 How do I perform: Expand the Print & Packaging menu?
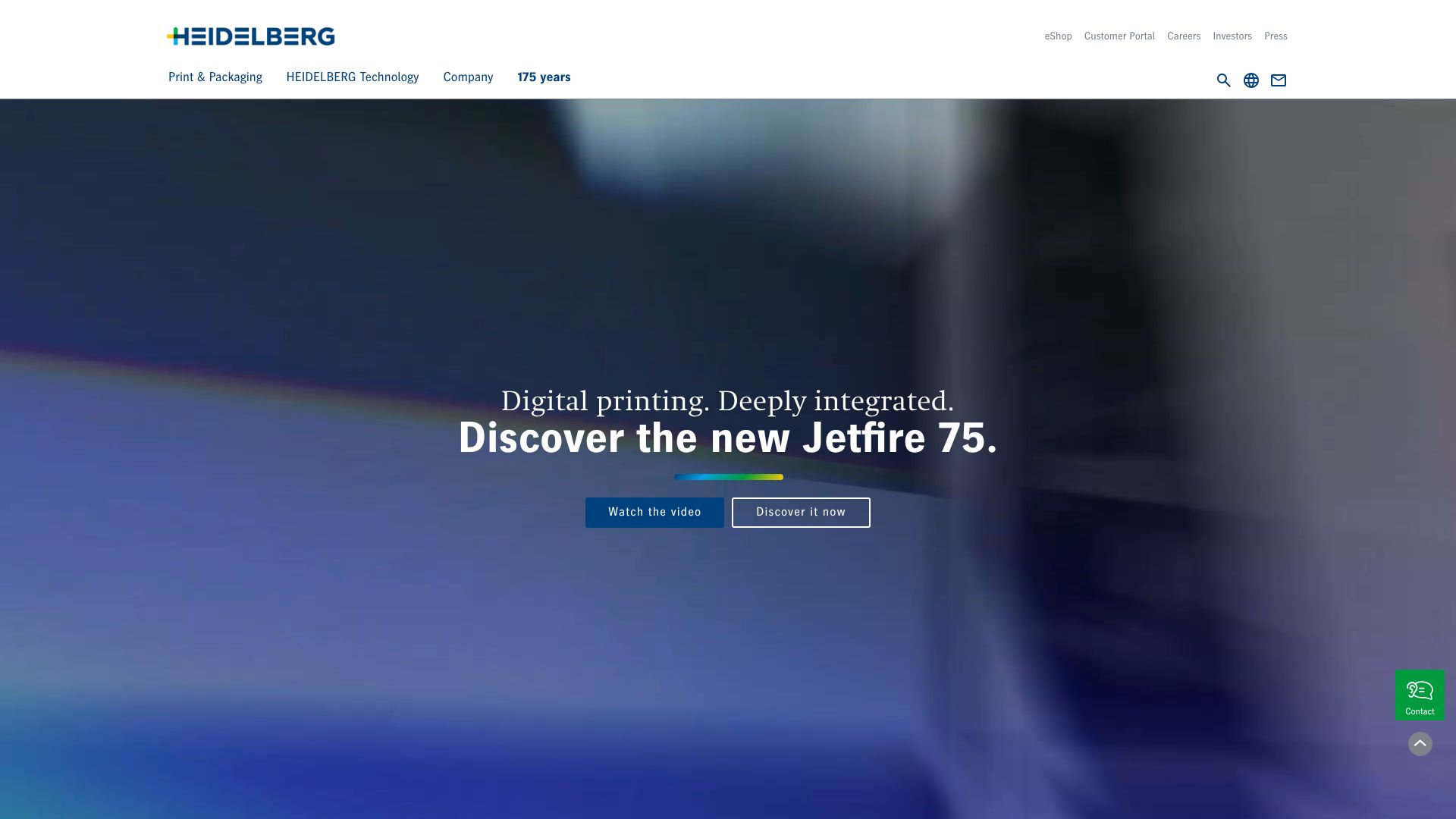pos(215,77)
